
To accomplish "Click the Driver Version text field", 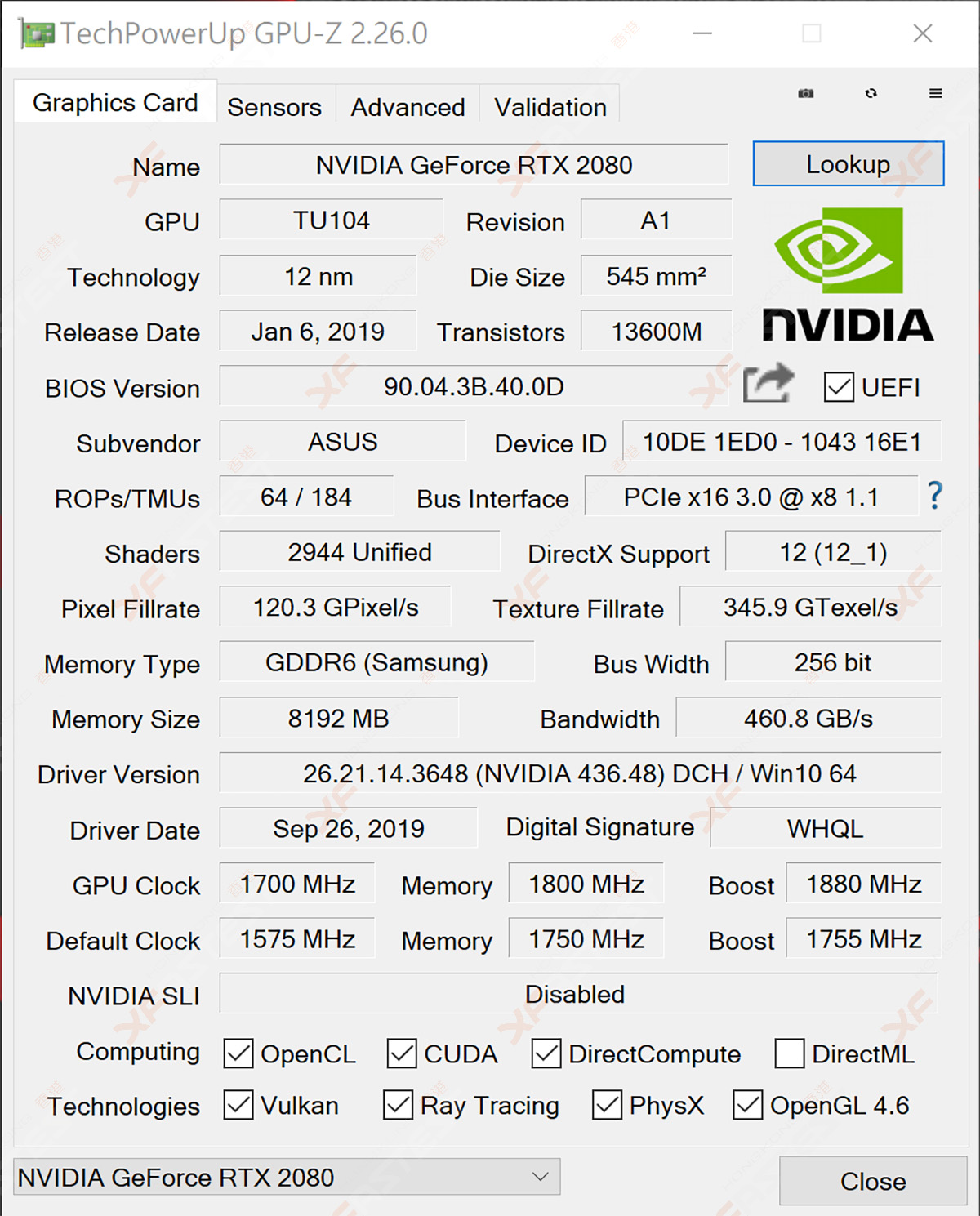I will (580, 773).
